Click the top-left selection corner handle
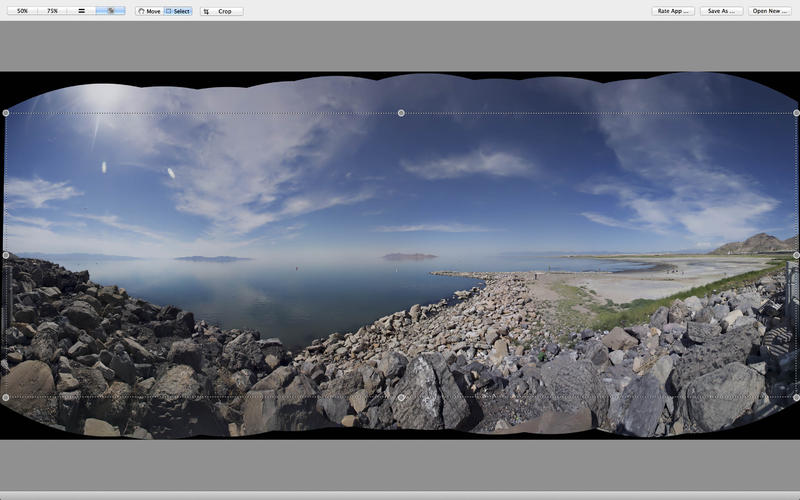The height and width of the screenshot is (500, 800). (6, 113)
